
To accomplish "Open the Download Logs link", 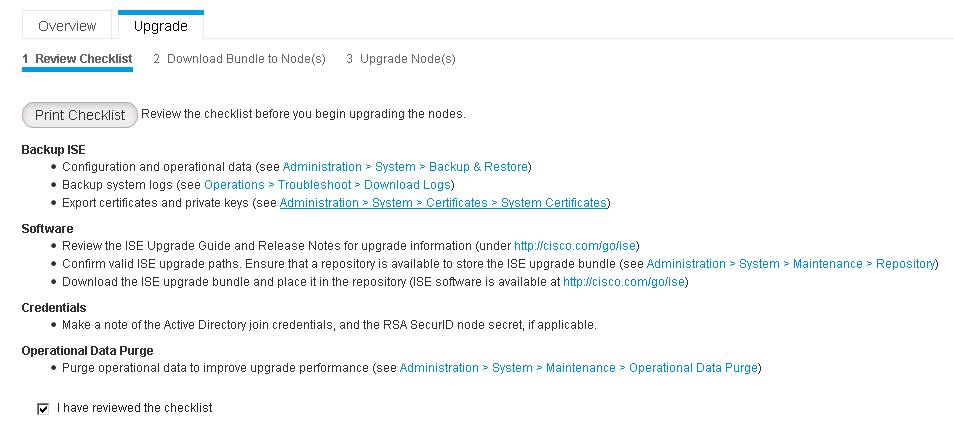I will click(408, 185).
